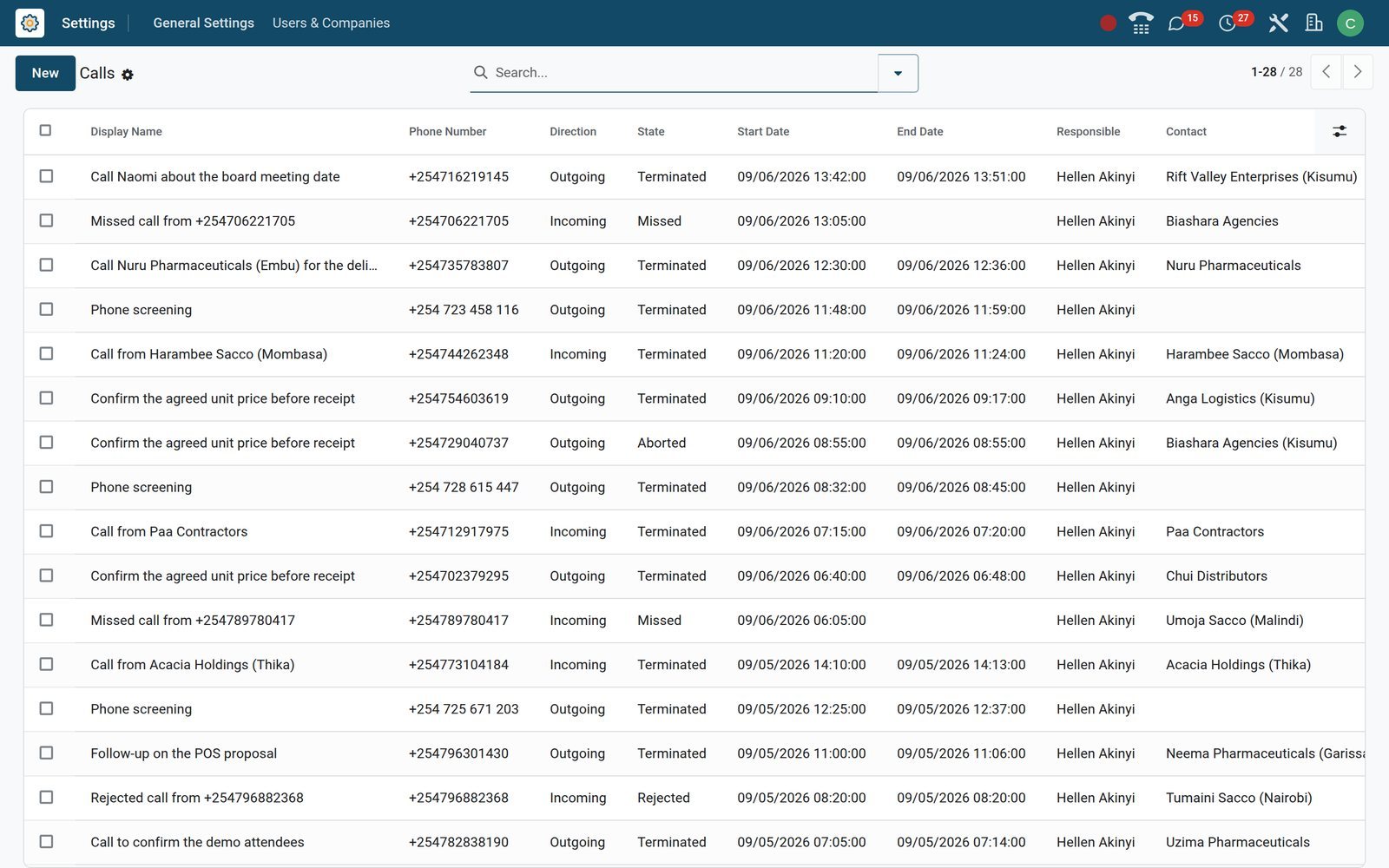Open the optional columns adjust icon
This screenshot has width=1389, height=868.
(1340, 131)
